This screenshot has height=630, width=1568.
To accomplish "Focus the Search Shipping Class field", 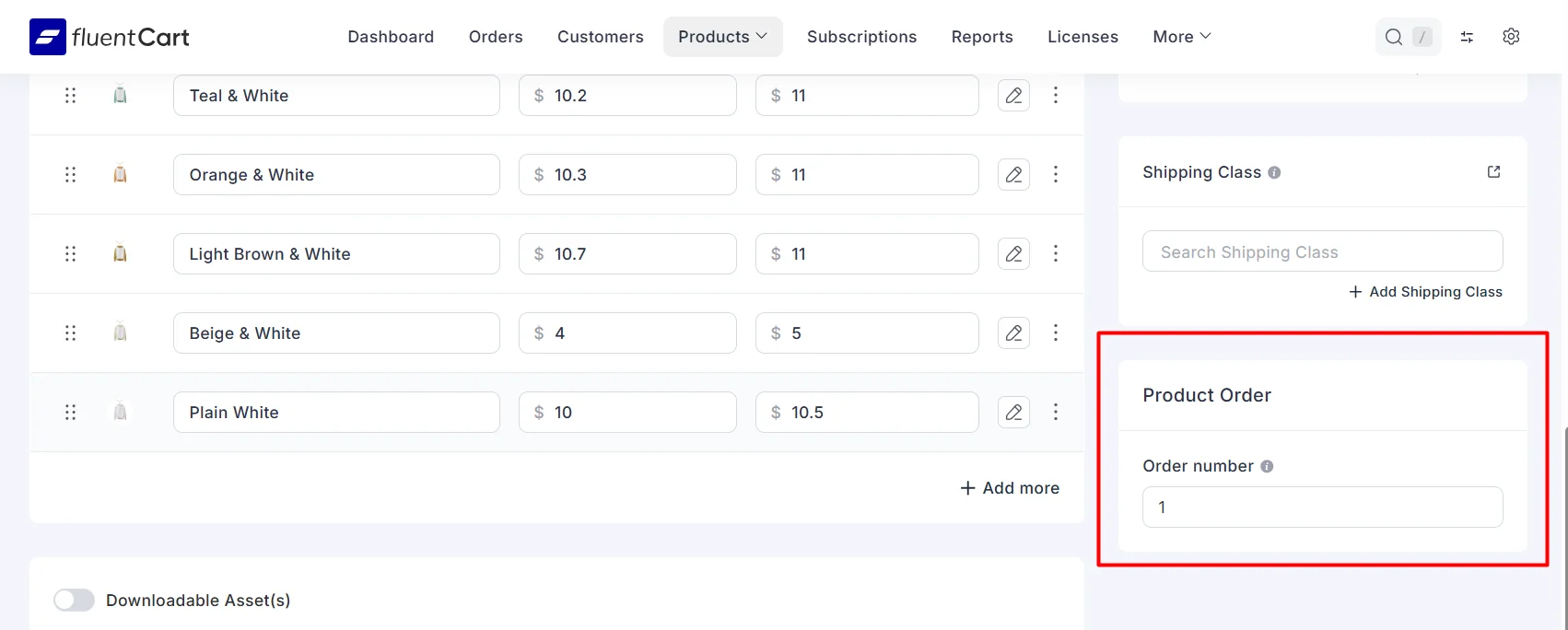I will [1323, 251].
